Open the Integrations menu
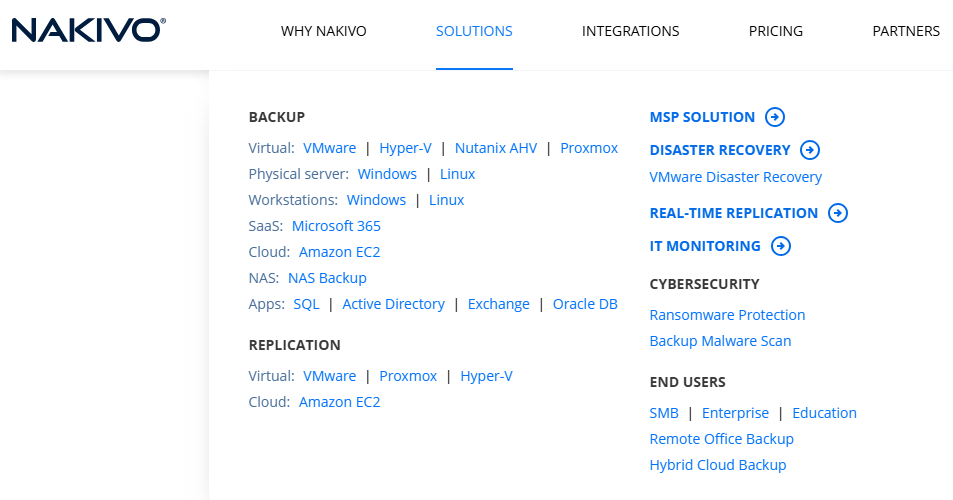Screen dimensions: 953x500 (x=630, y=31)
